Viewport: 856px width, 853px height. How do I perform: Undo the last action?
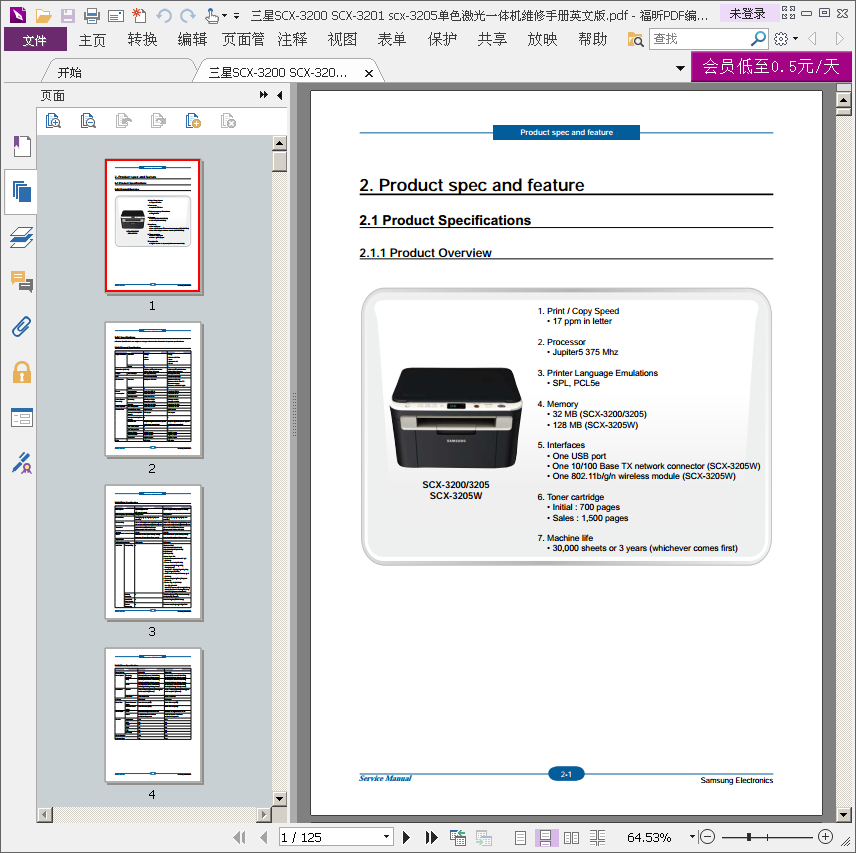(164, 15)
